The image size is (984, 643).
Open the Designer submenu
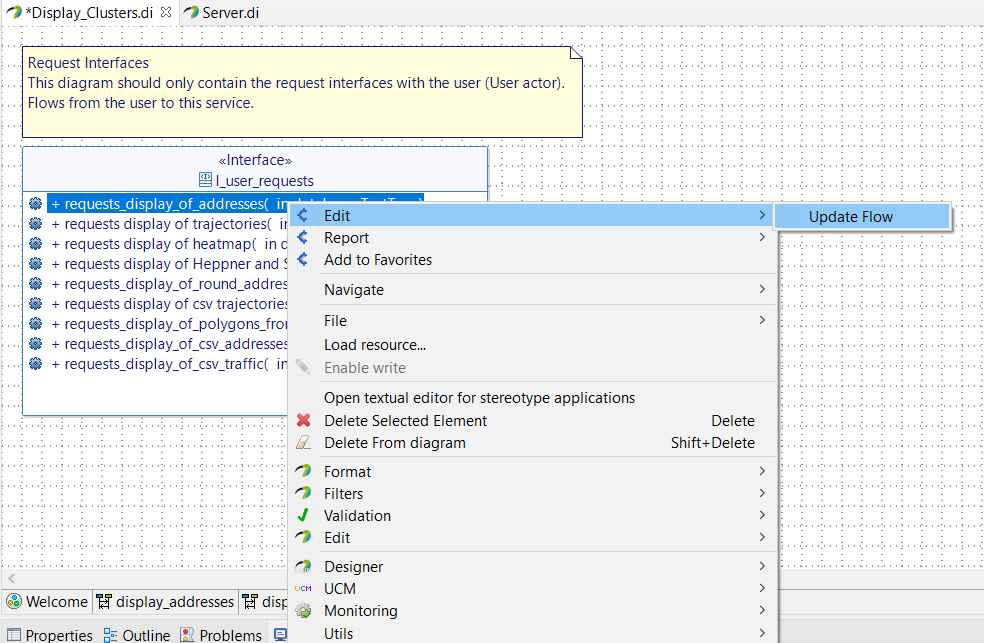point(533,566)
